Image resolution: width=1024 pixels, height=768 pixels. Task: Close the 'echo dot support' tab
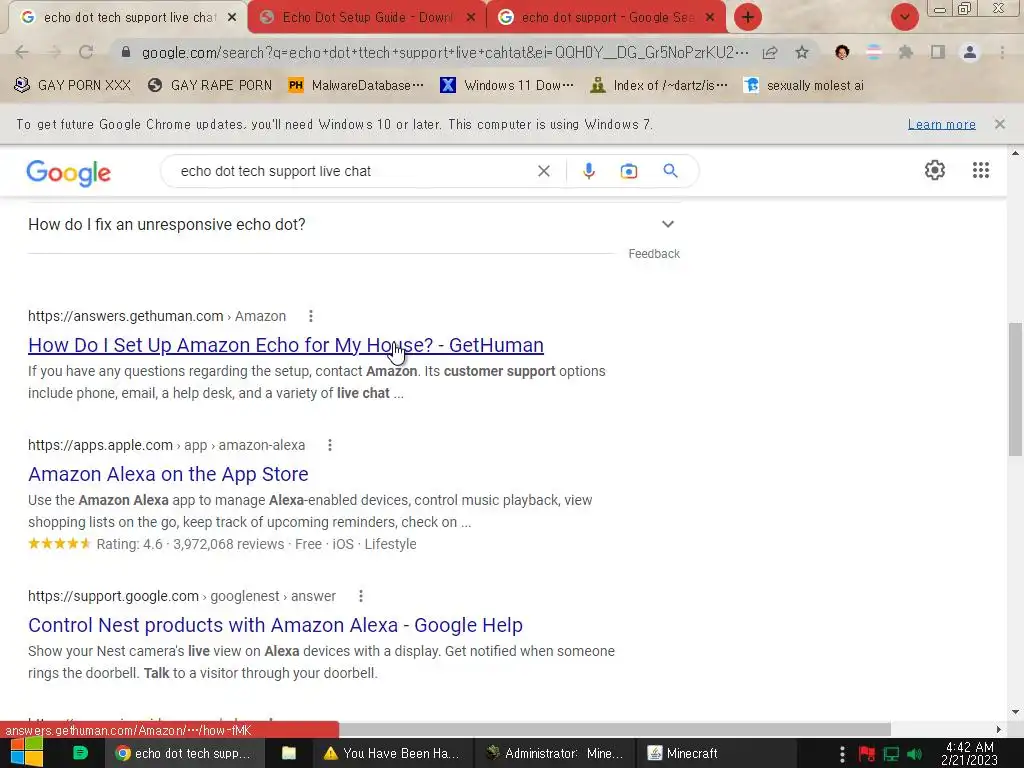710,18
